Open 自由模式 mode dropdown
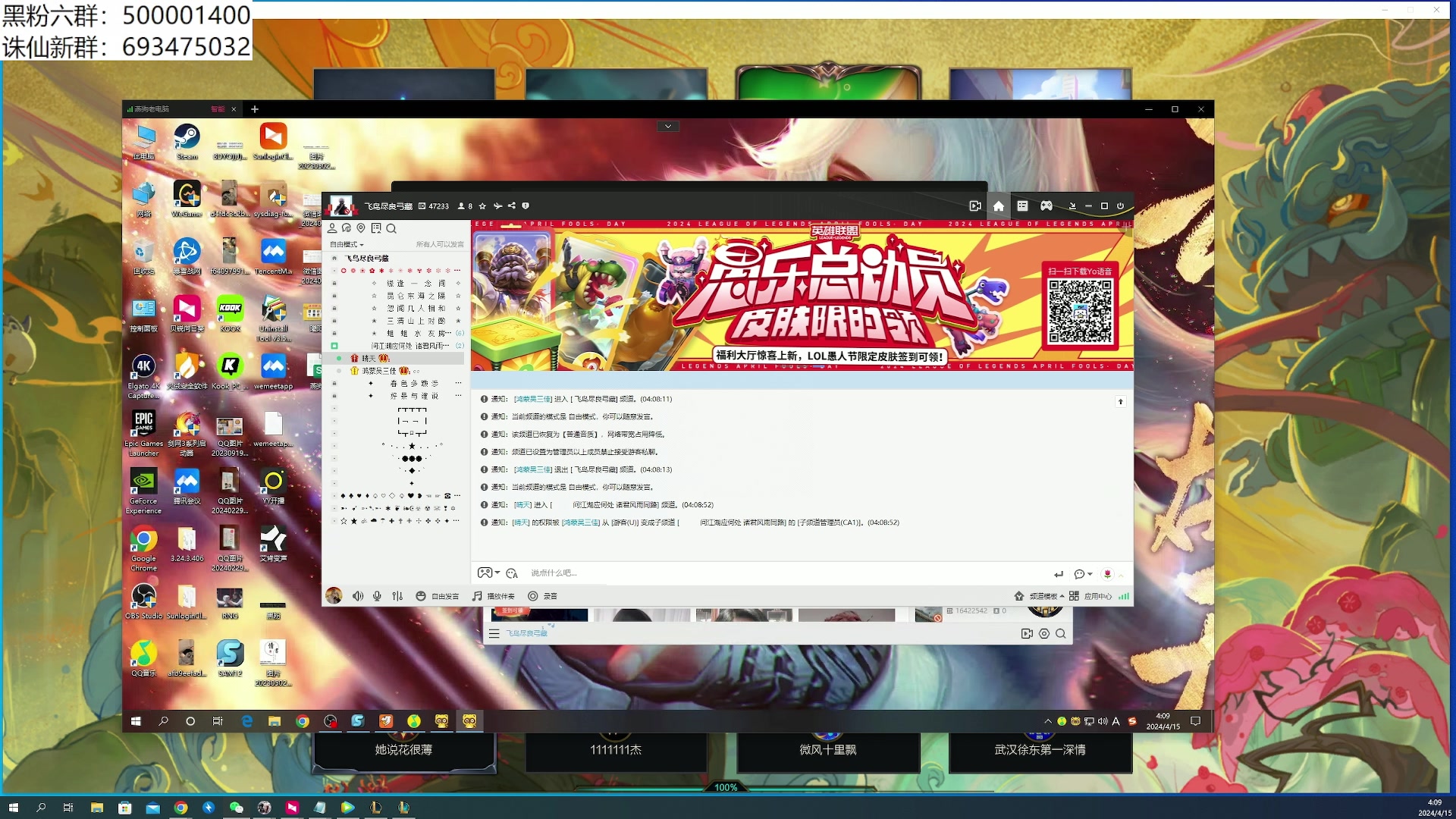This screenshot has width=1456, height=819. tap(347, 245)
